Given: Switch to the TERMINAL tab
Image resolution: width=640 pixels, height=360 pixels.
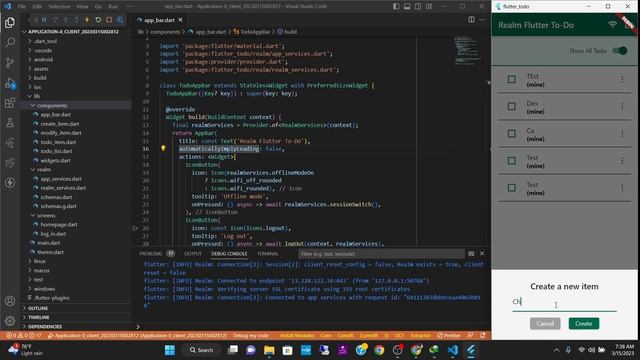Looking at the screenshot, I should point(268,253).
